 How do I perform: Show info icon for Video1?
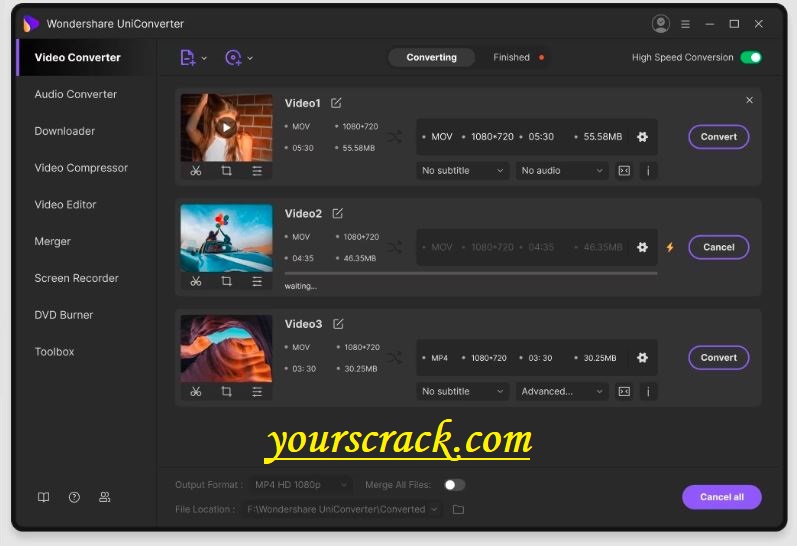pyautogui.click(x=648, y=171)
